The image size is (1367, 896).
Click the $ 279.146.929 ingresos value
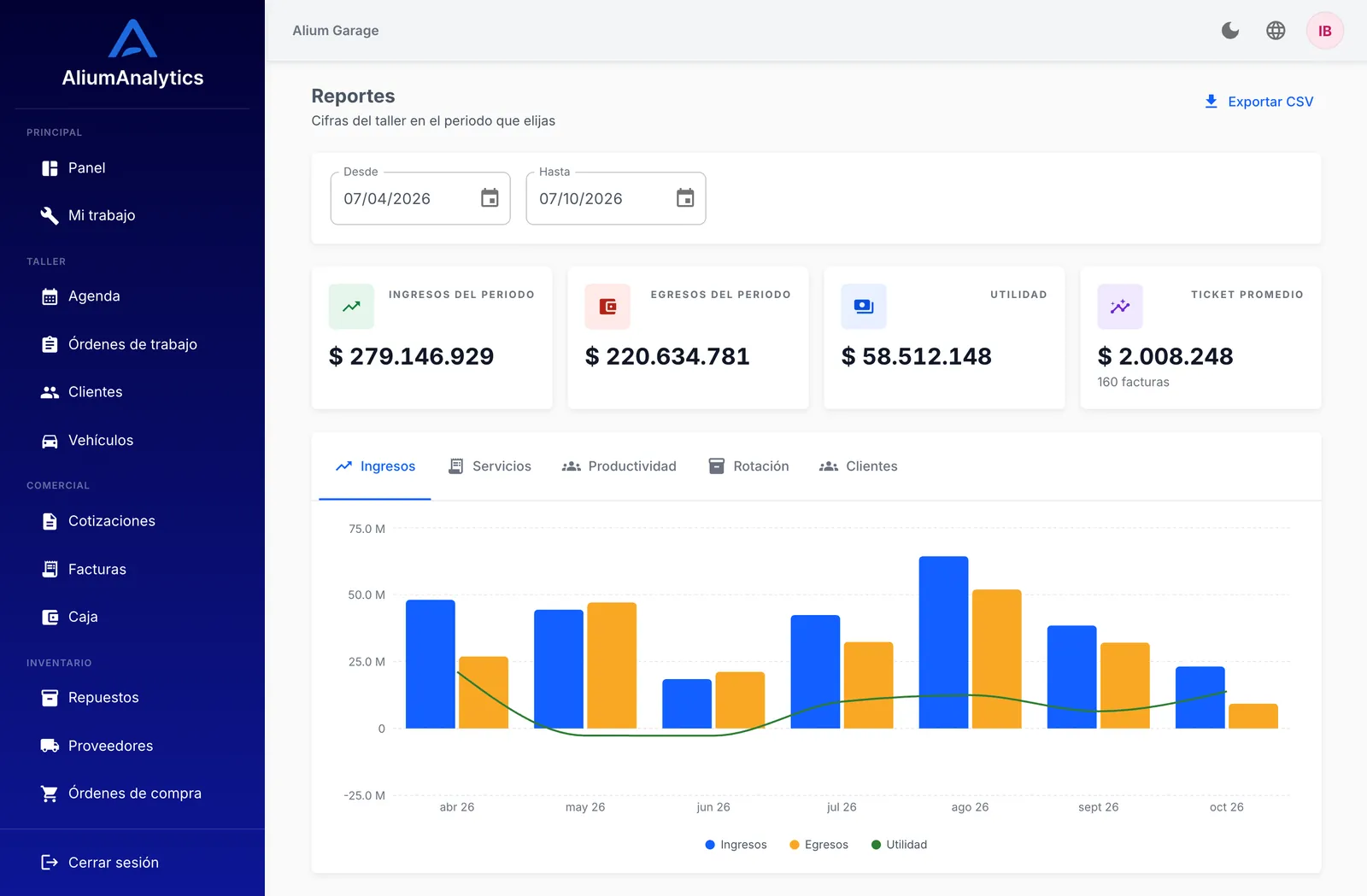(x=411, y=356)
